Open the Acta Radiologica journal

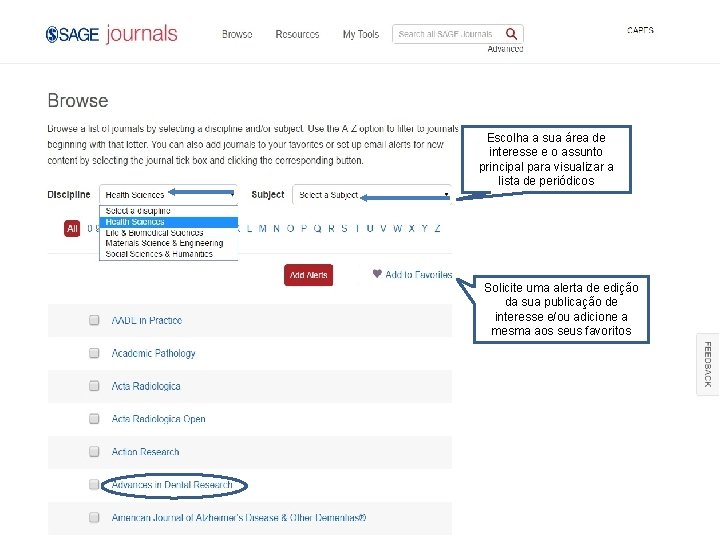(146, 386)
